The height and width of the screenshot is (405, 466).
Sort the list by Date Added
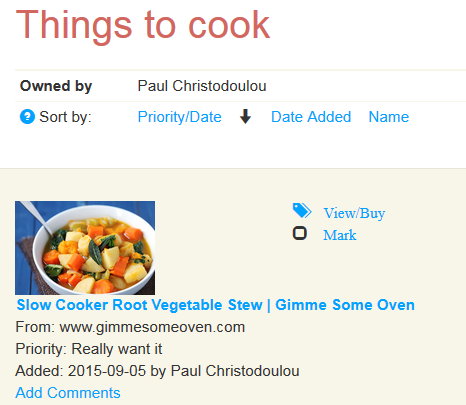pos(311,117)
